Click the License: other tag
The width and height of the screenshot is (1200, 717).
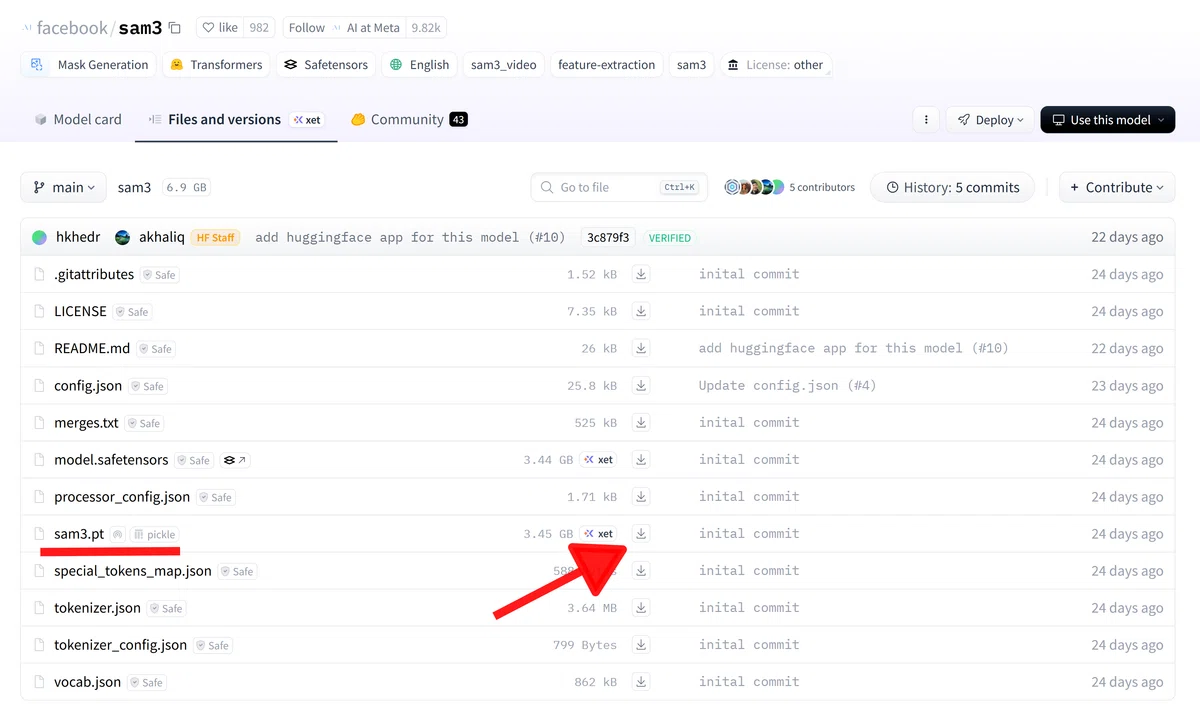(775, 65)
